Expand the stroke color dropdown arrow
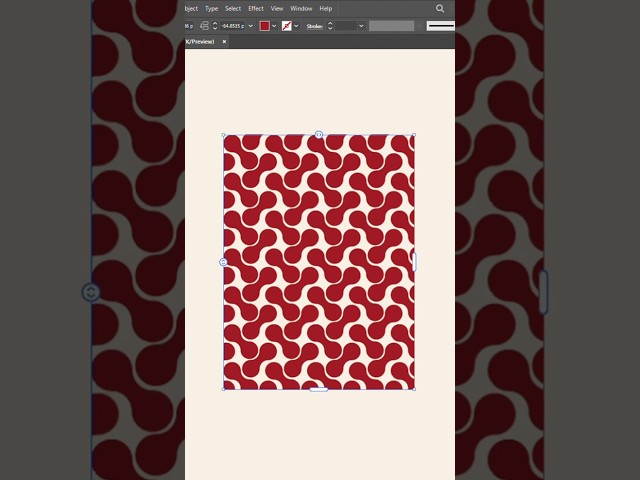Image resolution: width=640 pixels, height=480 pixels. click(296, 26)
